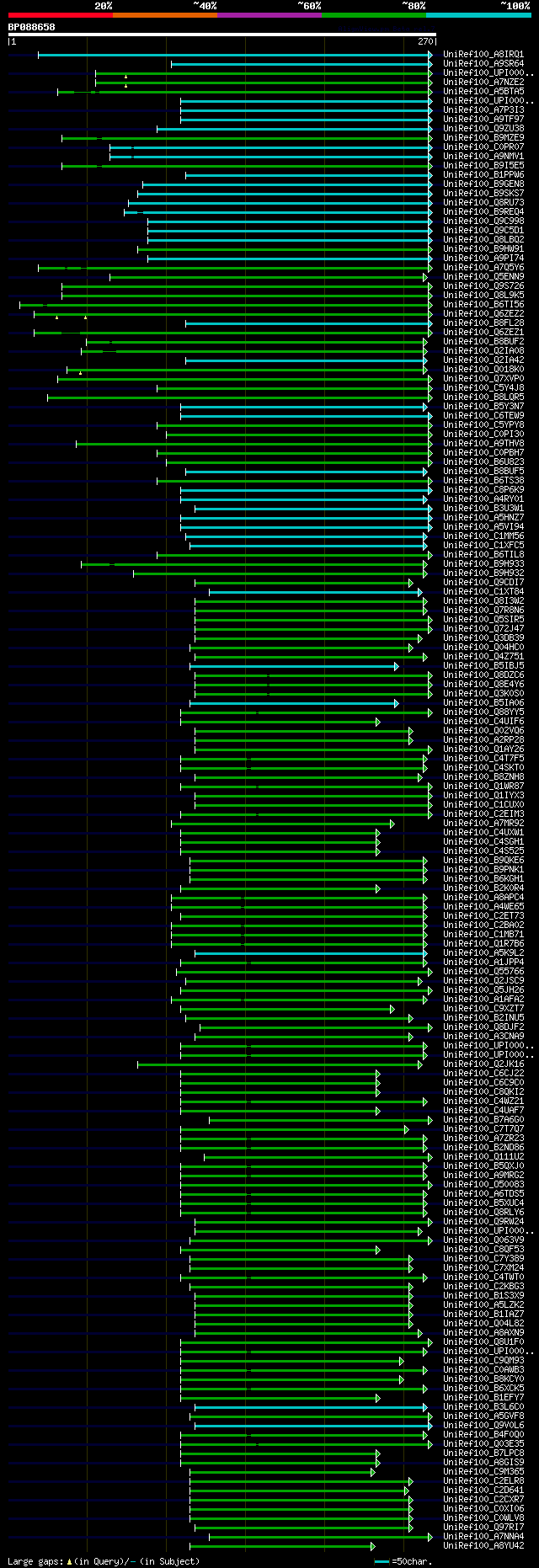Click the white query sequence bar
This screenshot has width=539, height=1568.
click(x=222, y=35)
